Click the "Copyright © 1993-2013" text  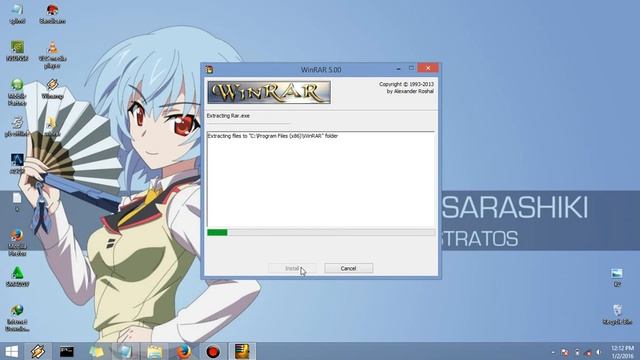pos(406,84)
